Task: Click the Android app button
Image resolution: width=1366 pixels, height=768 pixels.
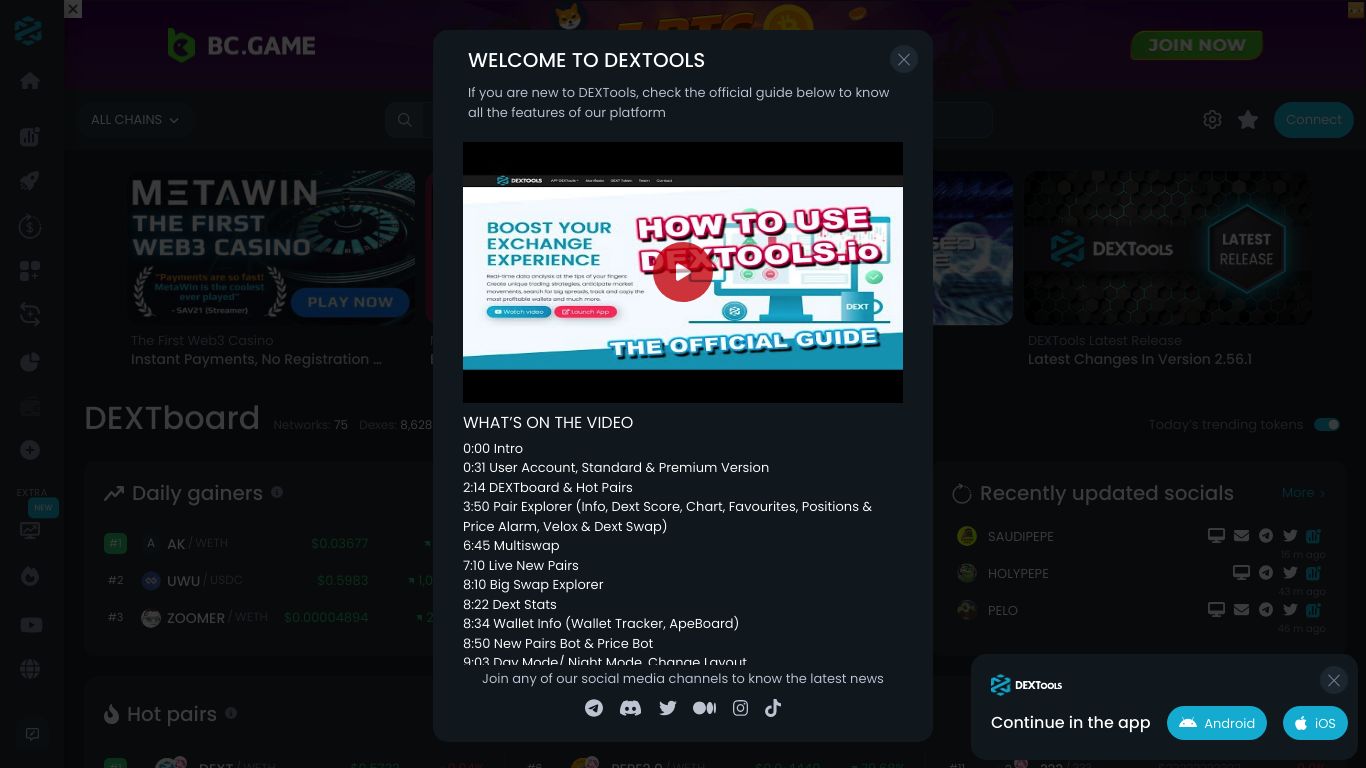Action: [x=1217, y=723]
